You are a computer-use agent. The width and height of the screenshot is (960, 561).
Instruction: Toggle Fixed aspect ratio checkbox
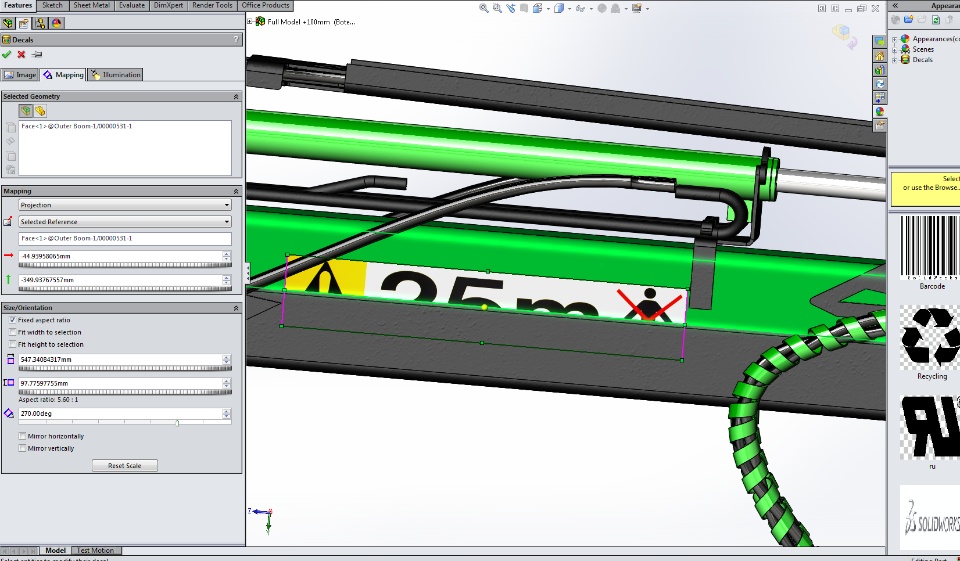click(x=12, y=320)
